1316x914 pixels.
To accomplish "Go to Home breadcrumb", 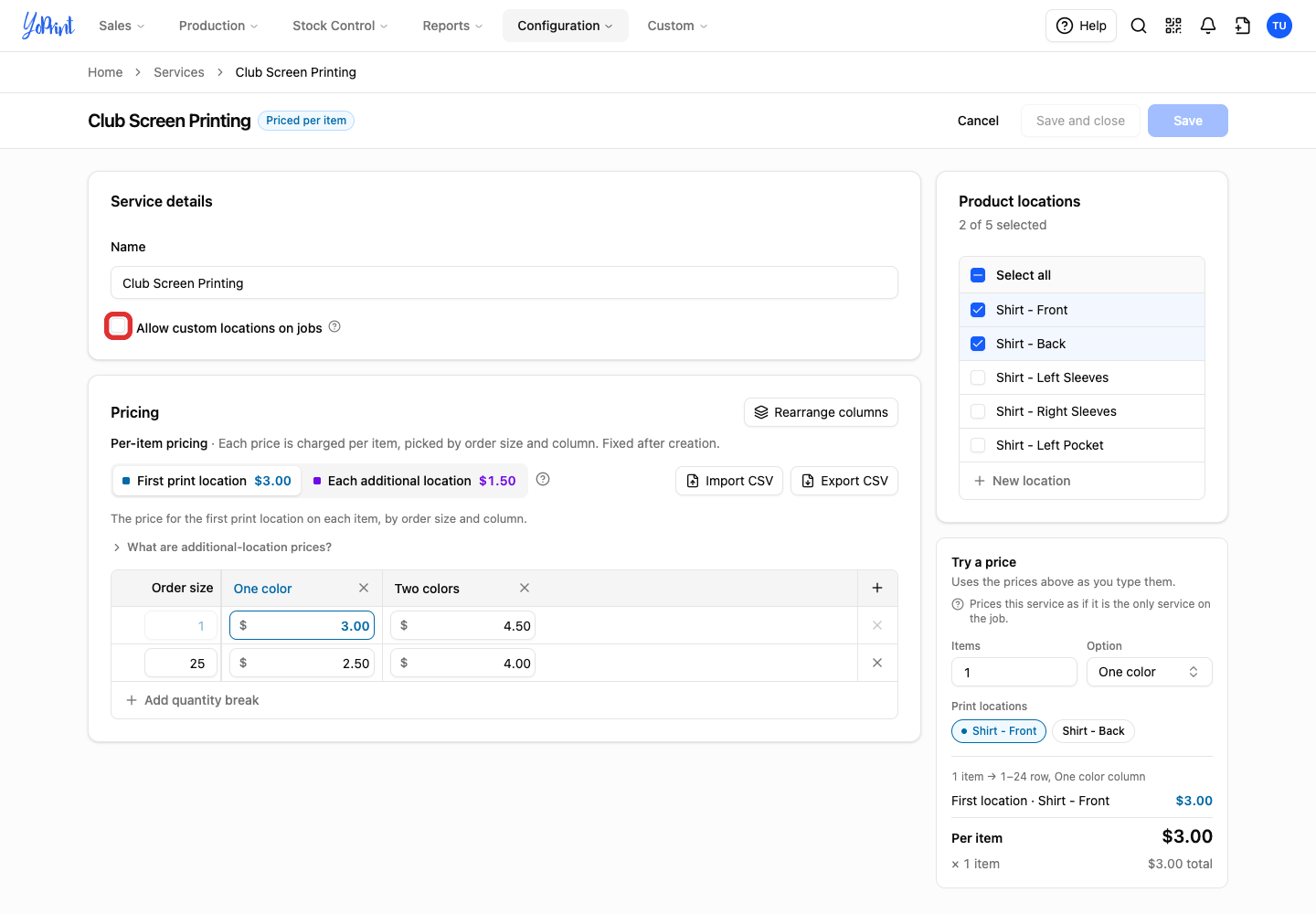I will (x=105, y=72).
